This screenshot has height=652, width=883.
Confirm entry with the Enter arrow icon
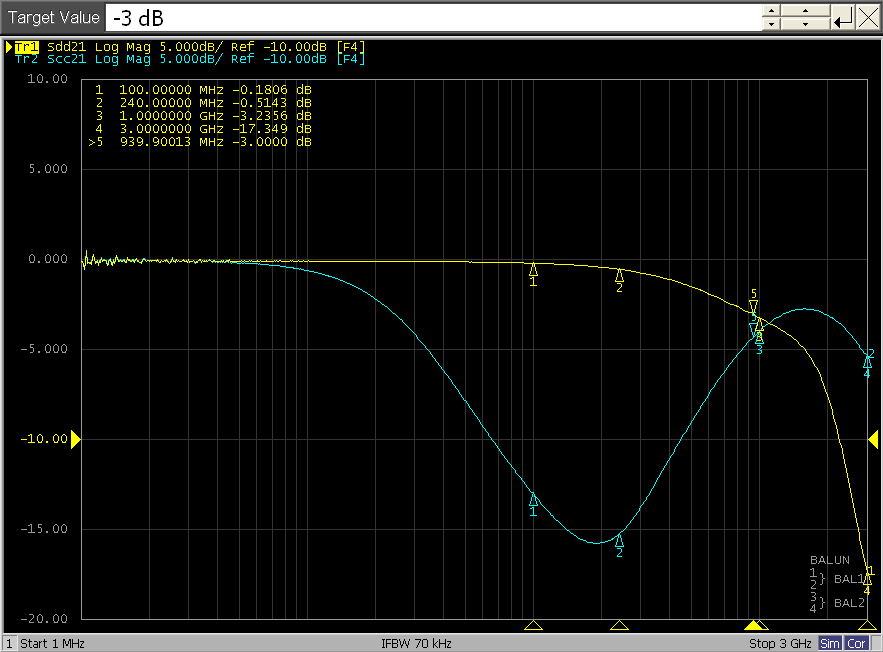pos(844,17)
